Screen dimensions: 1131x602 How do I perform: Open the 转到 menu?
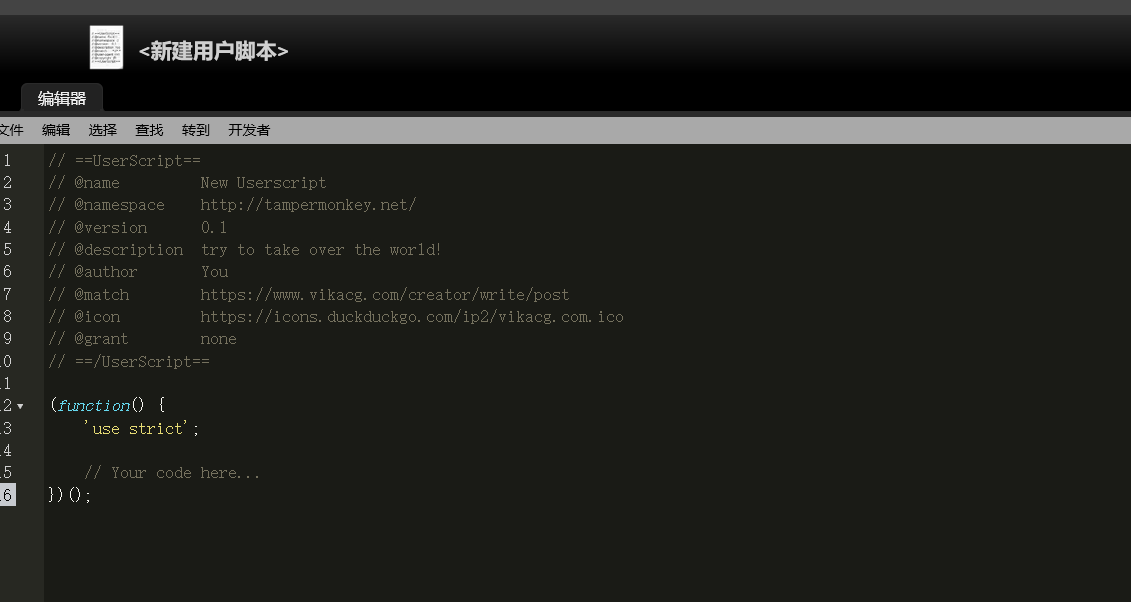[x=196, y=130]
